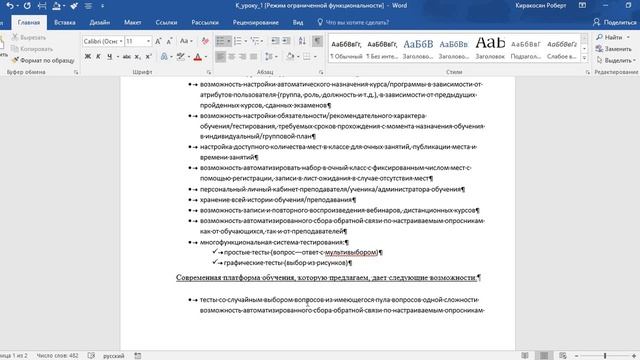Switch to the Вставка tab

[x=64, y=22]
